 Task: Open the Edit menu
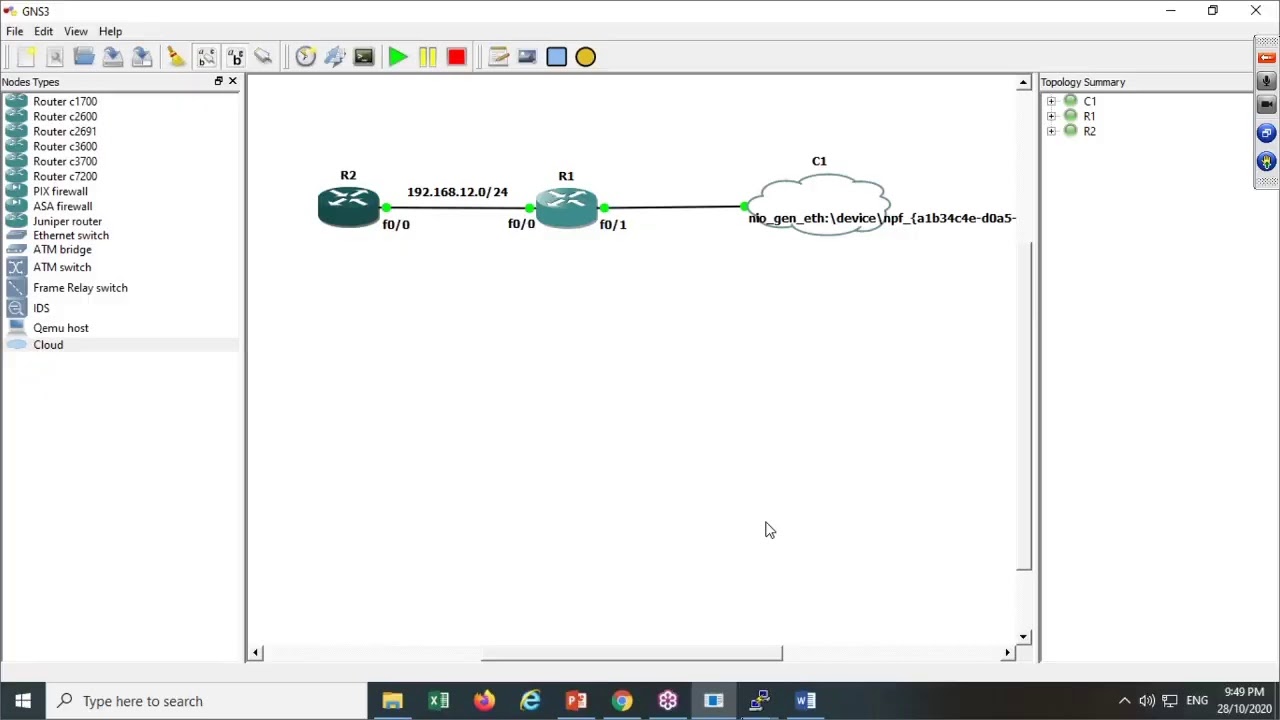[x=43, y=31]
